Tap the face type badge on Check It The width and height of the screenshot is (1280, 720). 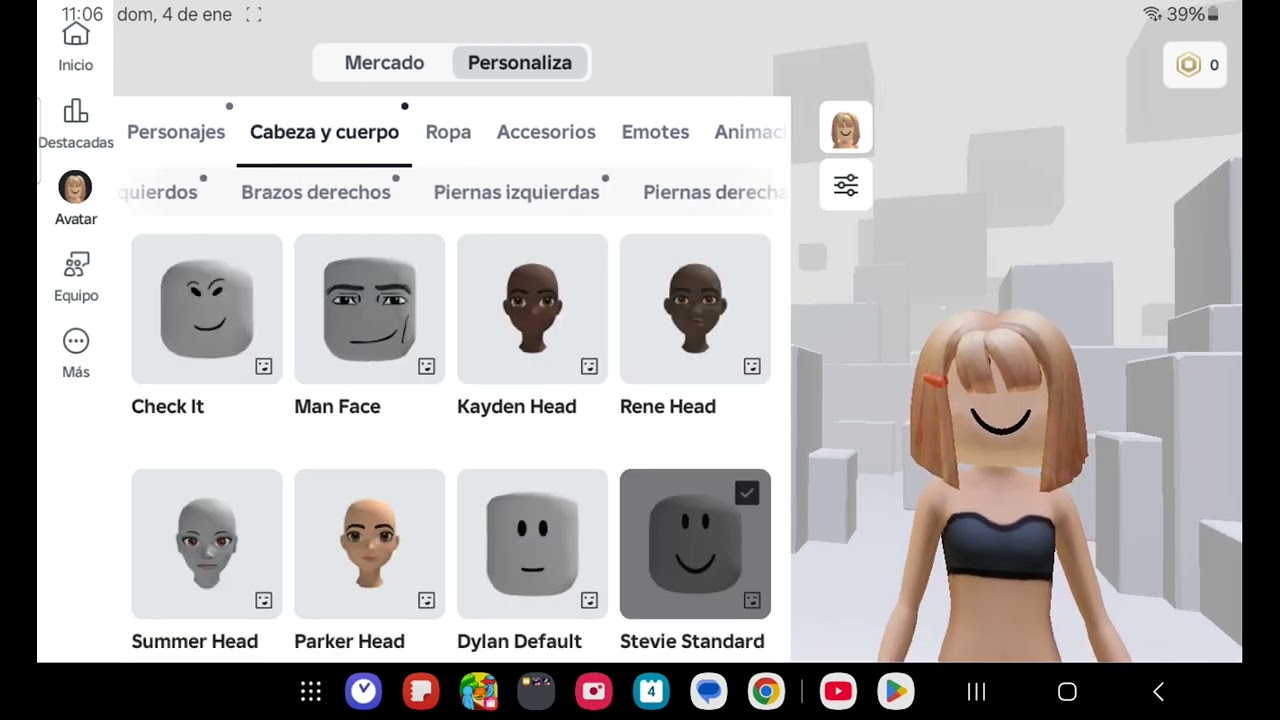(264, 366)
